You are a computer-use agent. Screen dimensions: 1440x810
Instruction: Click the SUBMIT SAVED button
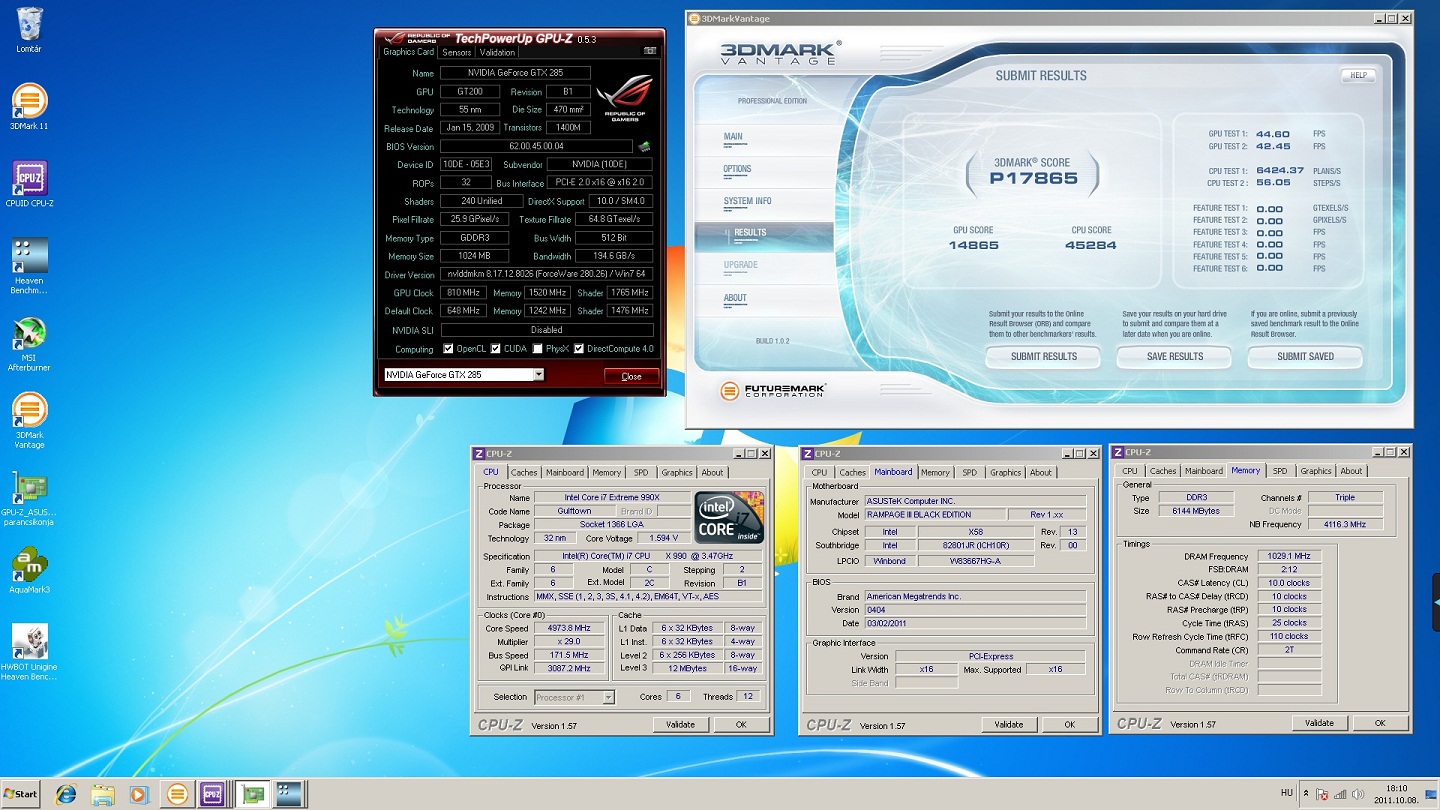[x=1305, y=357]
